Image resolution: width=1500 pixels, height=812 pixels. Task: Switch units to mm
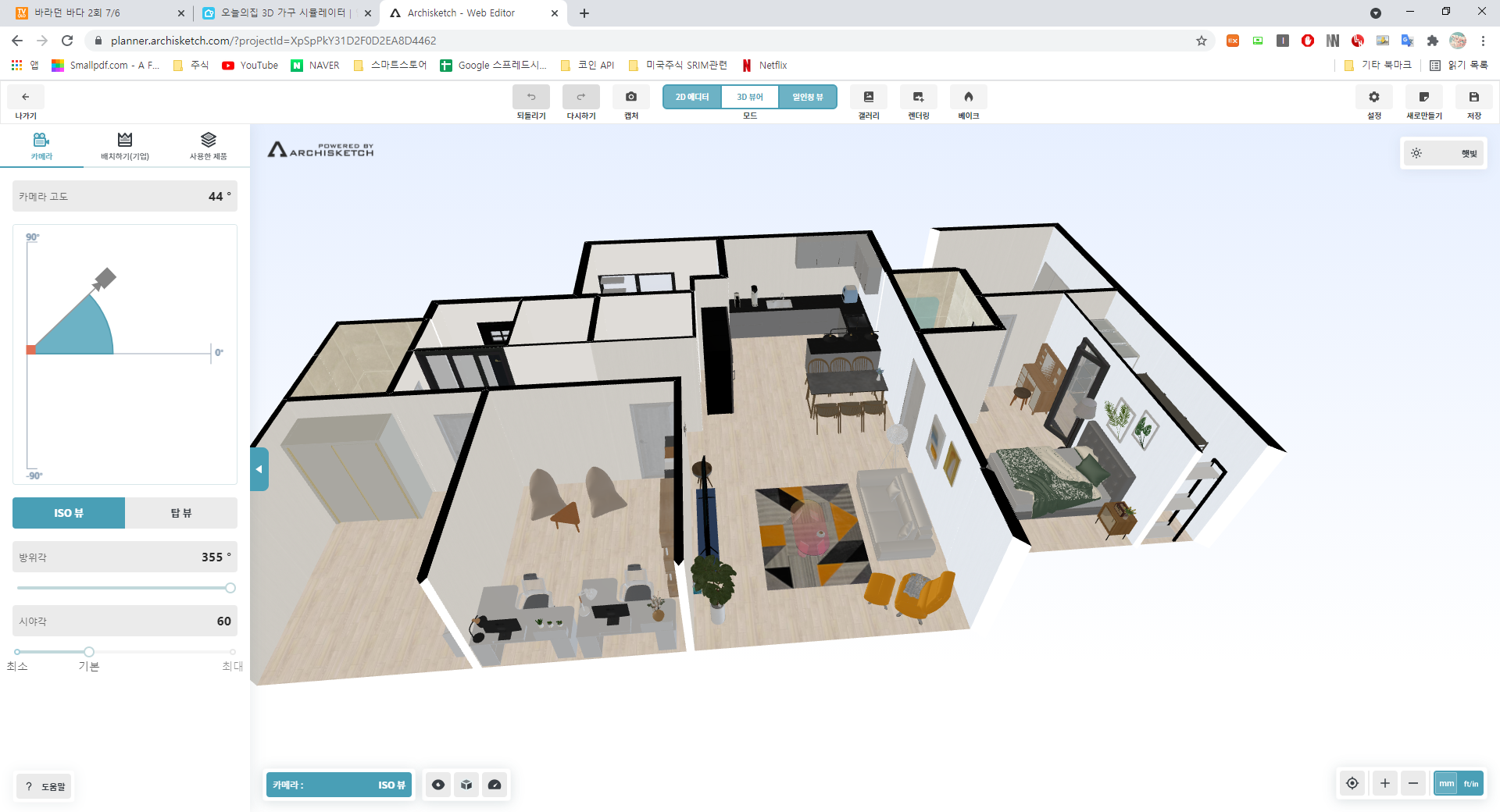[1447, 783]
